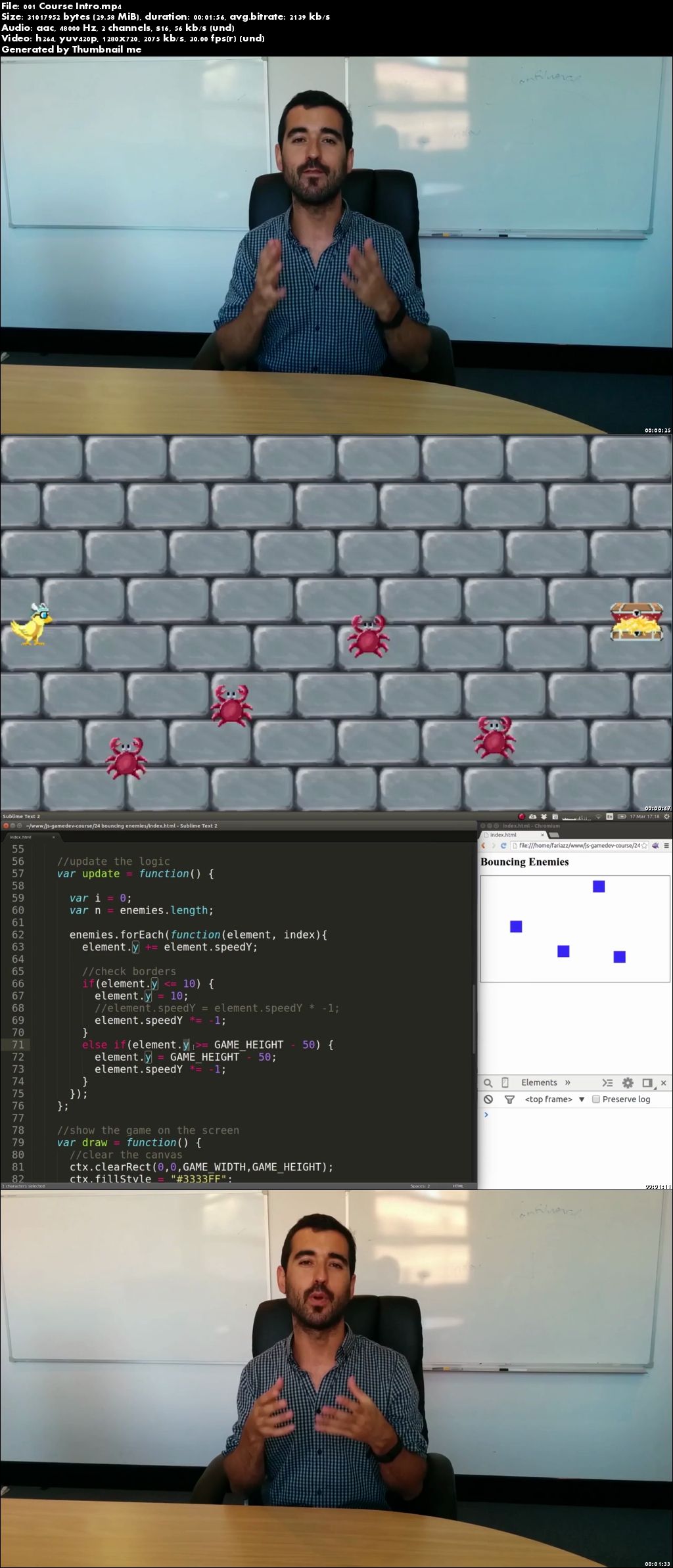Open the Chromium hamburger menu

tap(666, 846)
